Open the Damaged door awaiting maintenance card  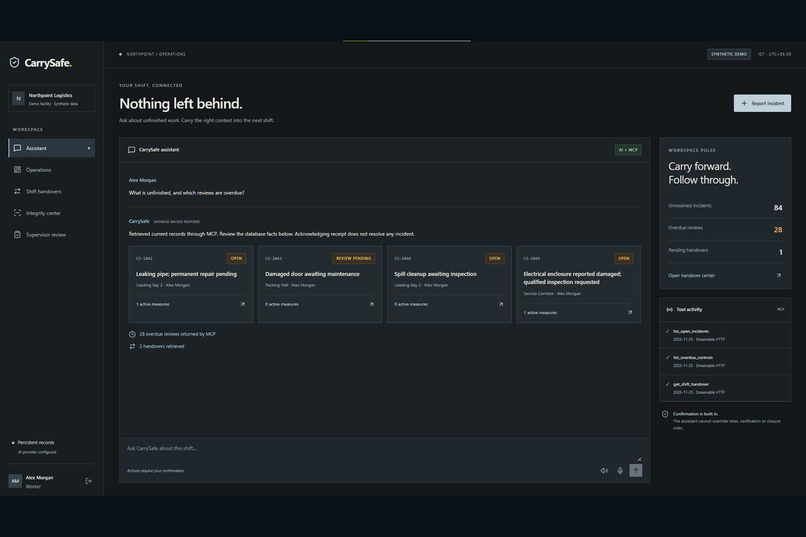(x=320, y=284)
